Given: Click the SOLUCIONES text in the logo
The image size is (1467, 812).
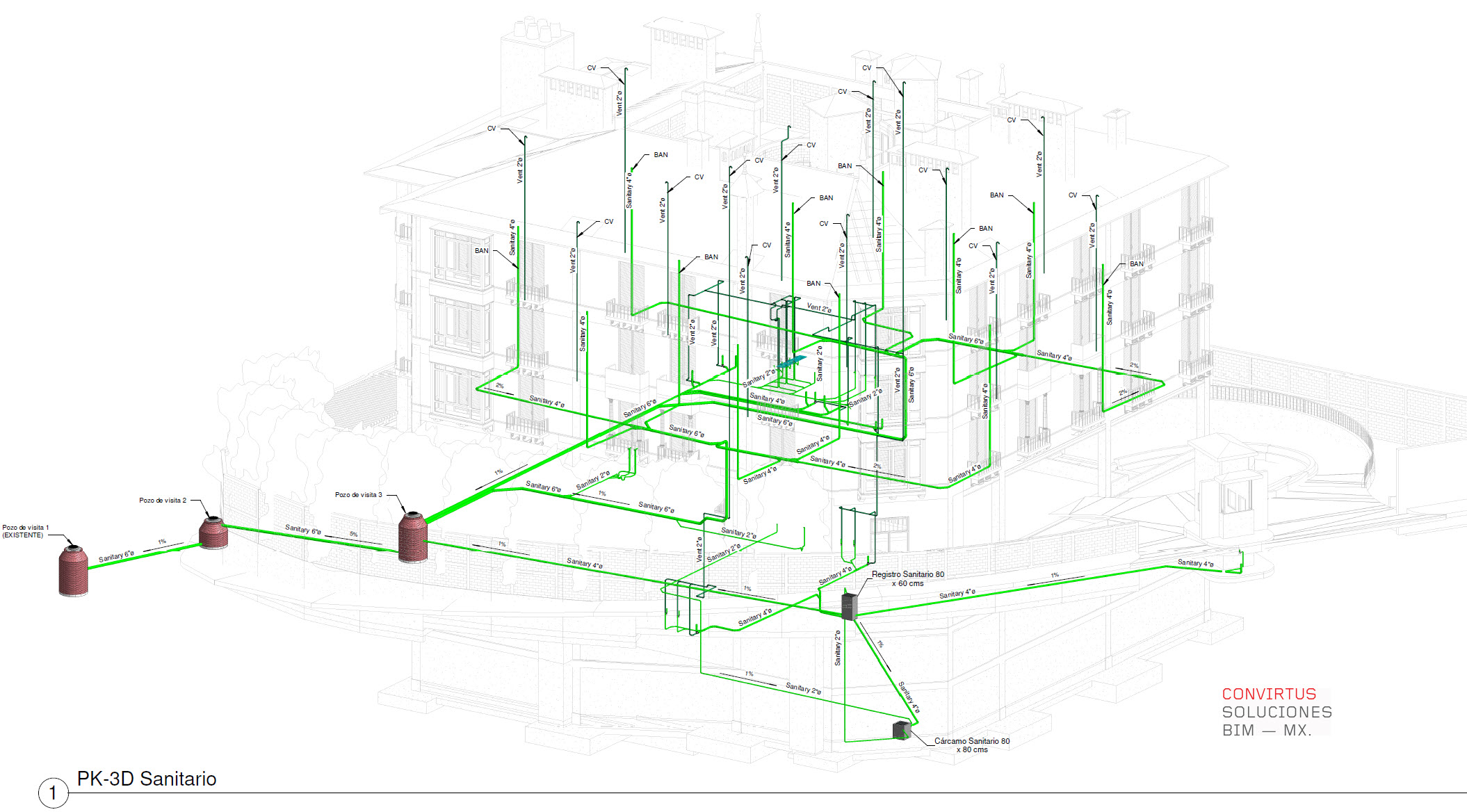Looking at the screenshot, I should coord(1276,712).
